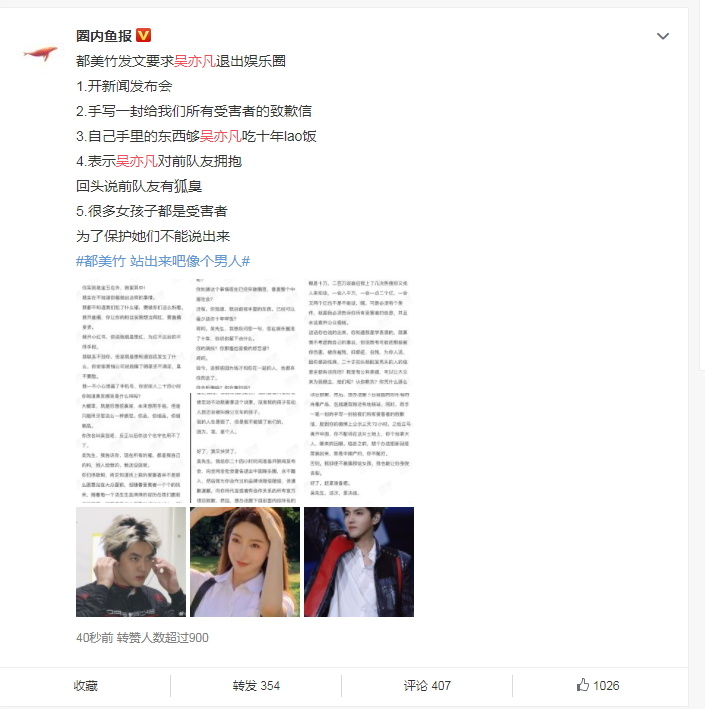Open photo of woman in white shirt
Image resolution: width=705 pixels, height=709 pixels.
[245, 562]
